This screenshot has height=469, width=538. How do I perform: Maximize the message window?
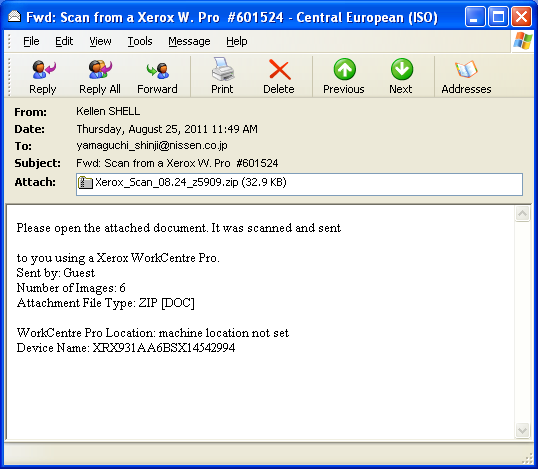click(x=498, y=16)
